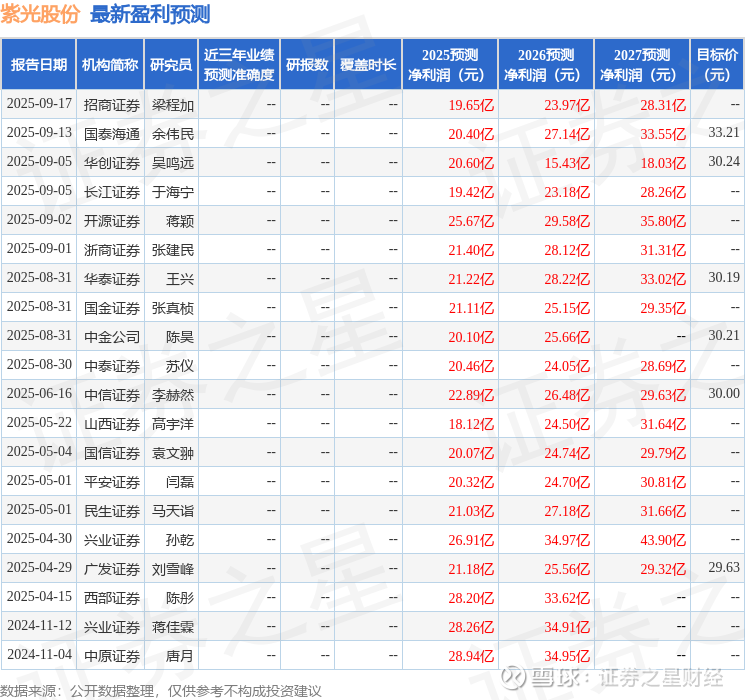Image resolution: width=745 pixels, height=700 pixels.
Task: Select the 最新盈利预测 heading
Action: tap(150, 15)
